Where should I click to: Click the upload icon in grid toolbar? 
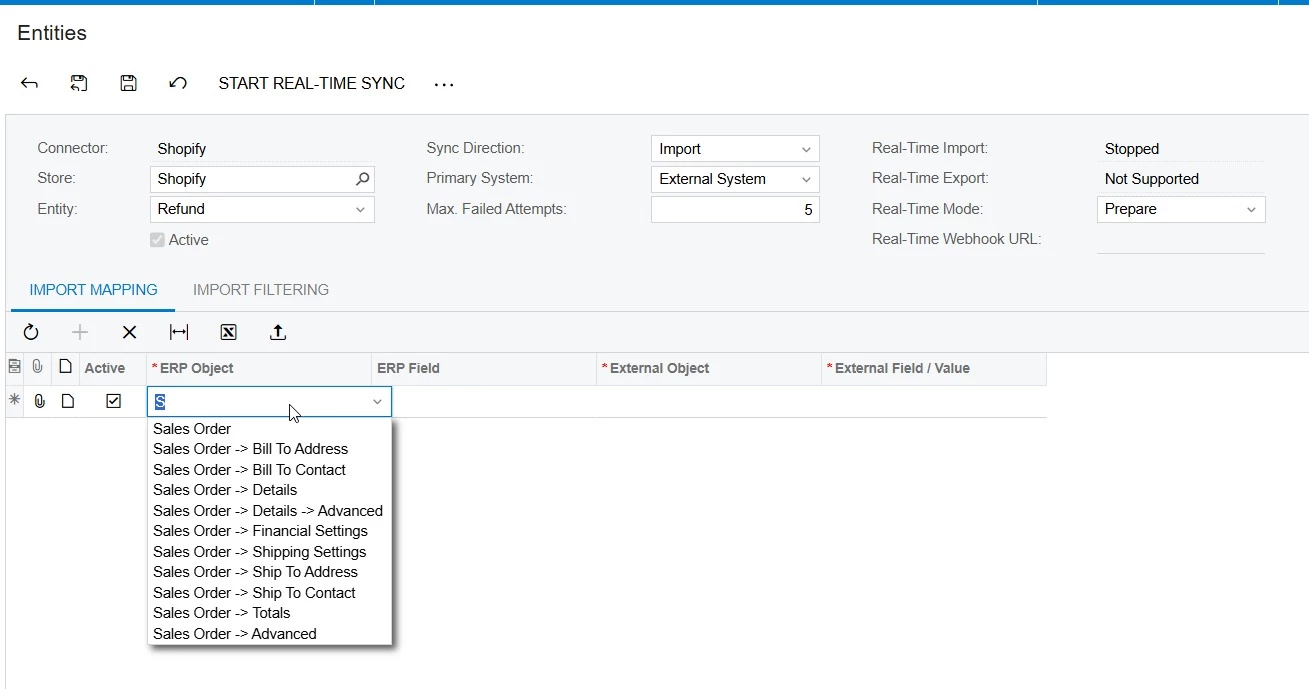tap(278, 332)
